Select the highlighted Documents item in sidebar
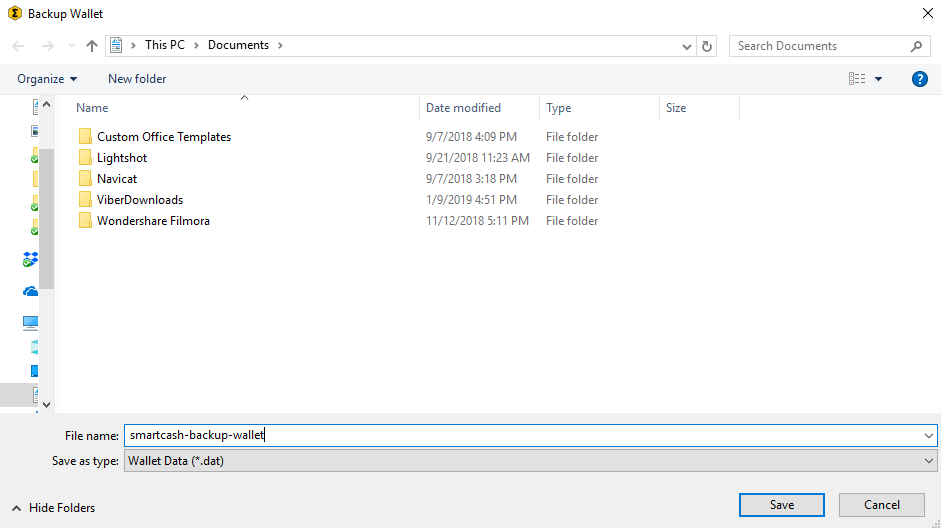This screenshot has width=941, height=528. [x=19, y=394]
